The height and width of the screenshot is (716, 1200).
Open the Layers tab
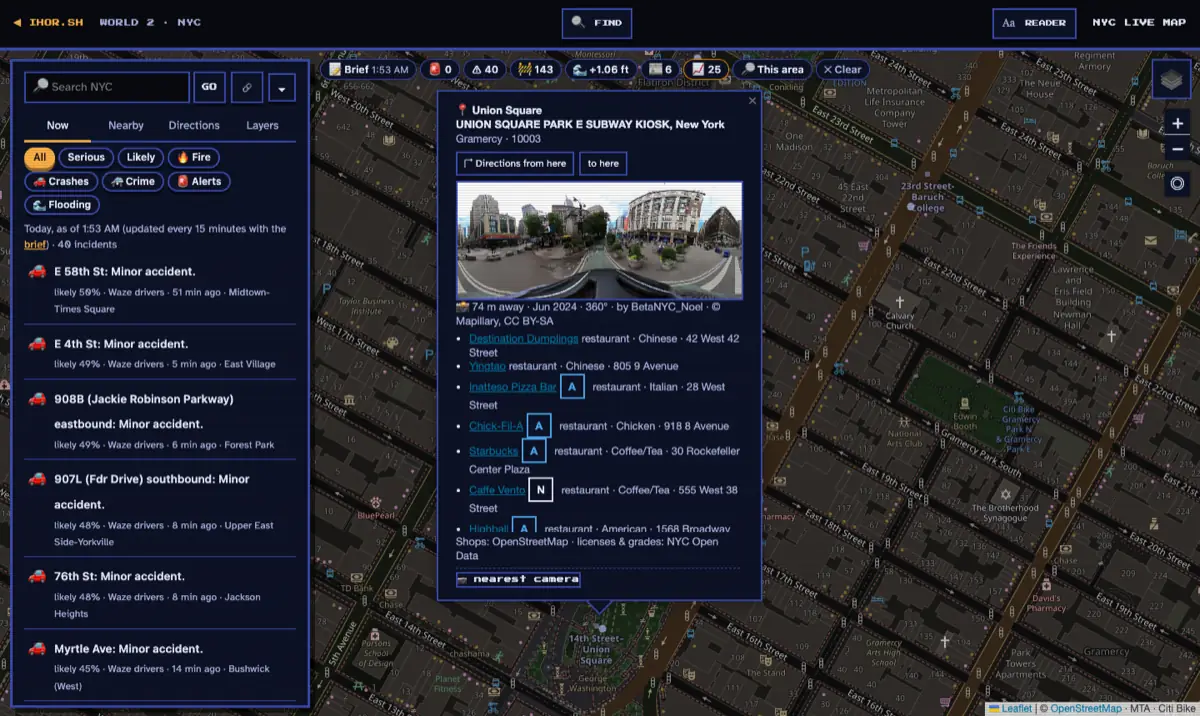coord(263,126)
